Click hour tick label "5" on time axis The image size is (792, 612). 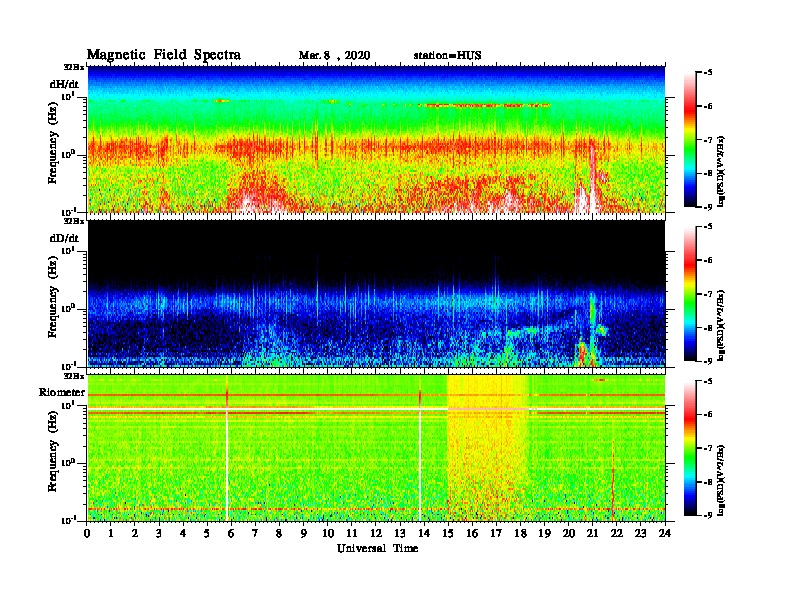tap(207, 533)
